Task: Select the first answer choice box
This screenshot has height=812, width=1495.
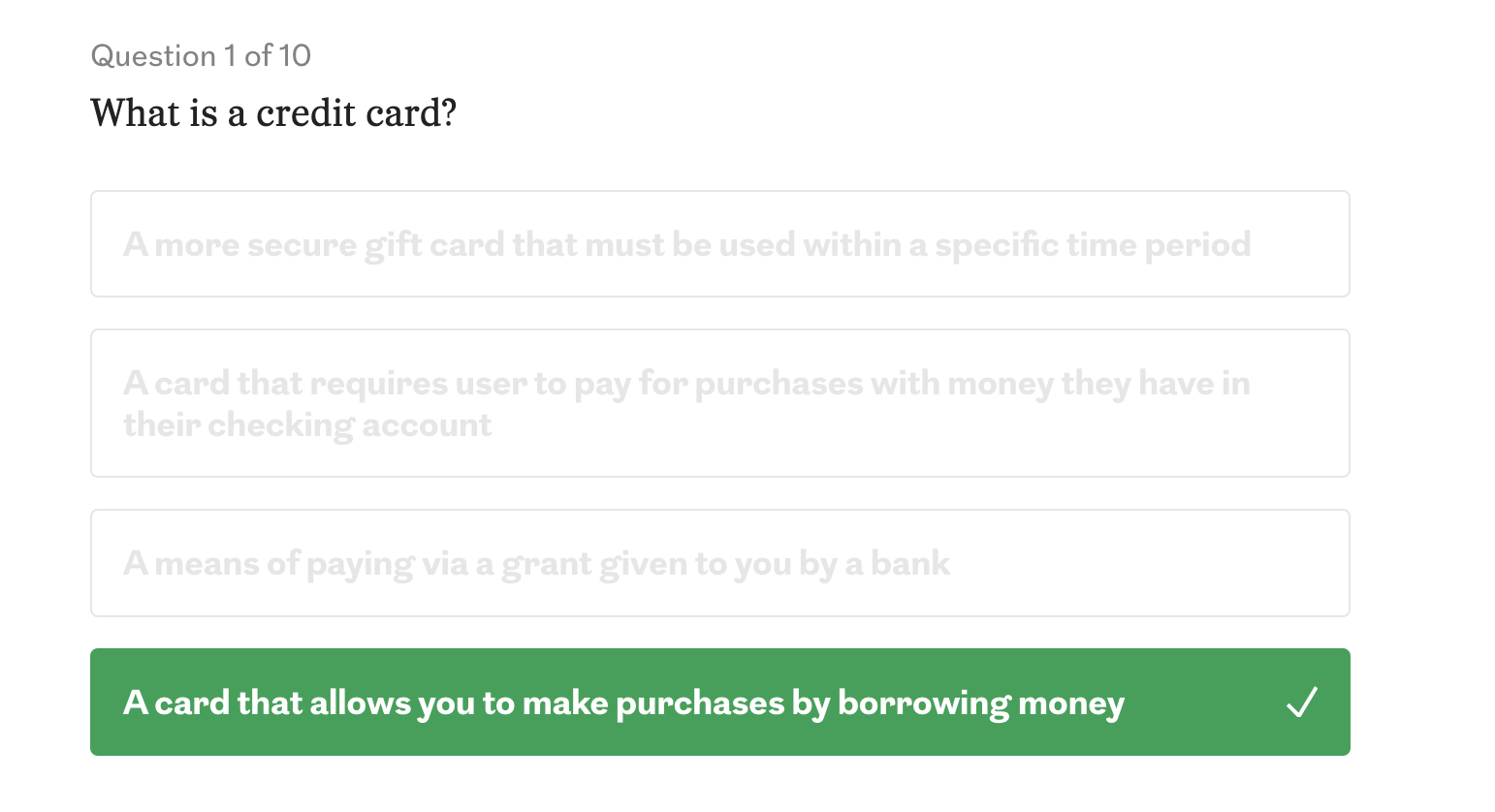Action: (x=719, y=244)
